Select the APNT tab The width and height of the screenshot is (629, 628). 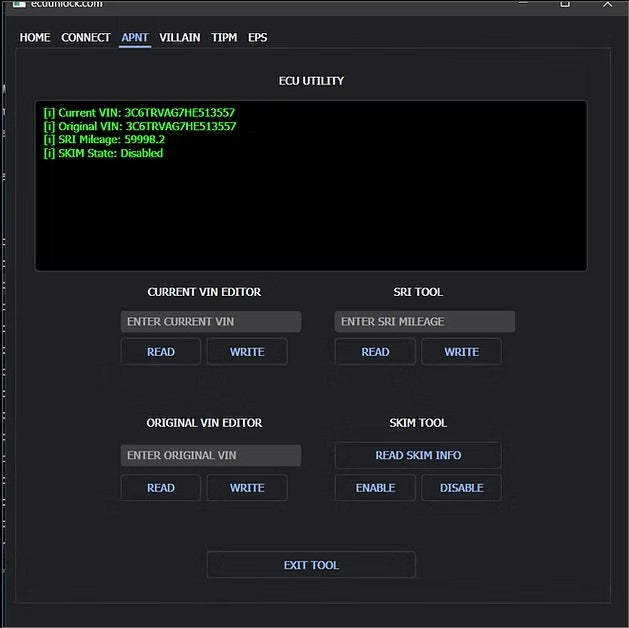pyautogui.click(x=135, y=38)
